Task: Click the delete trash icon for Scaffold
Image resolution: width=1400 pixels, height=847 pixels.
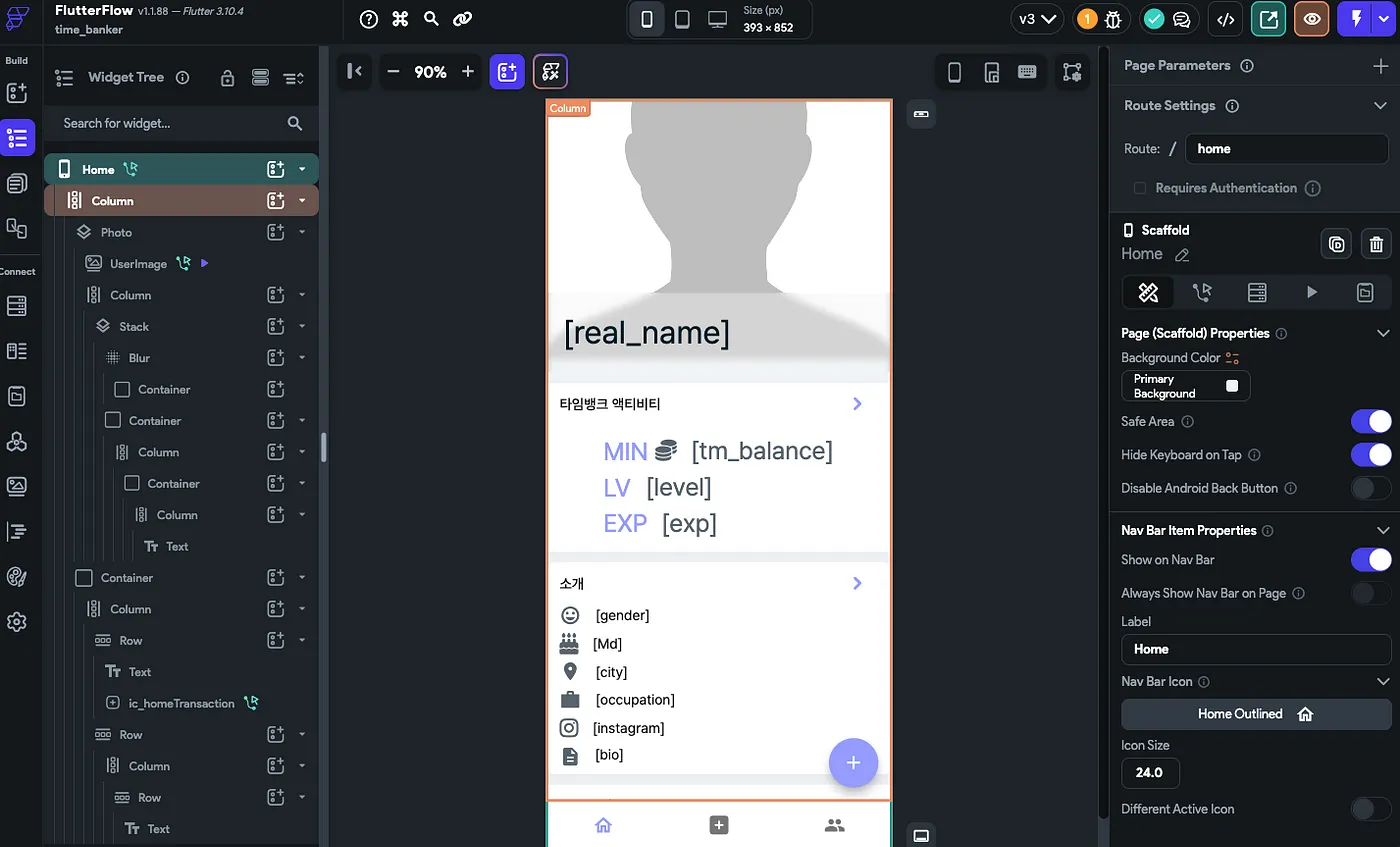Action: [x=1376, y=244]
